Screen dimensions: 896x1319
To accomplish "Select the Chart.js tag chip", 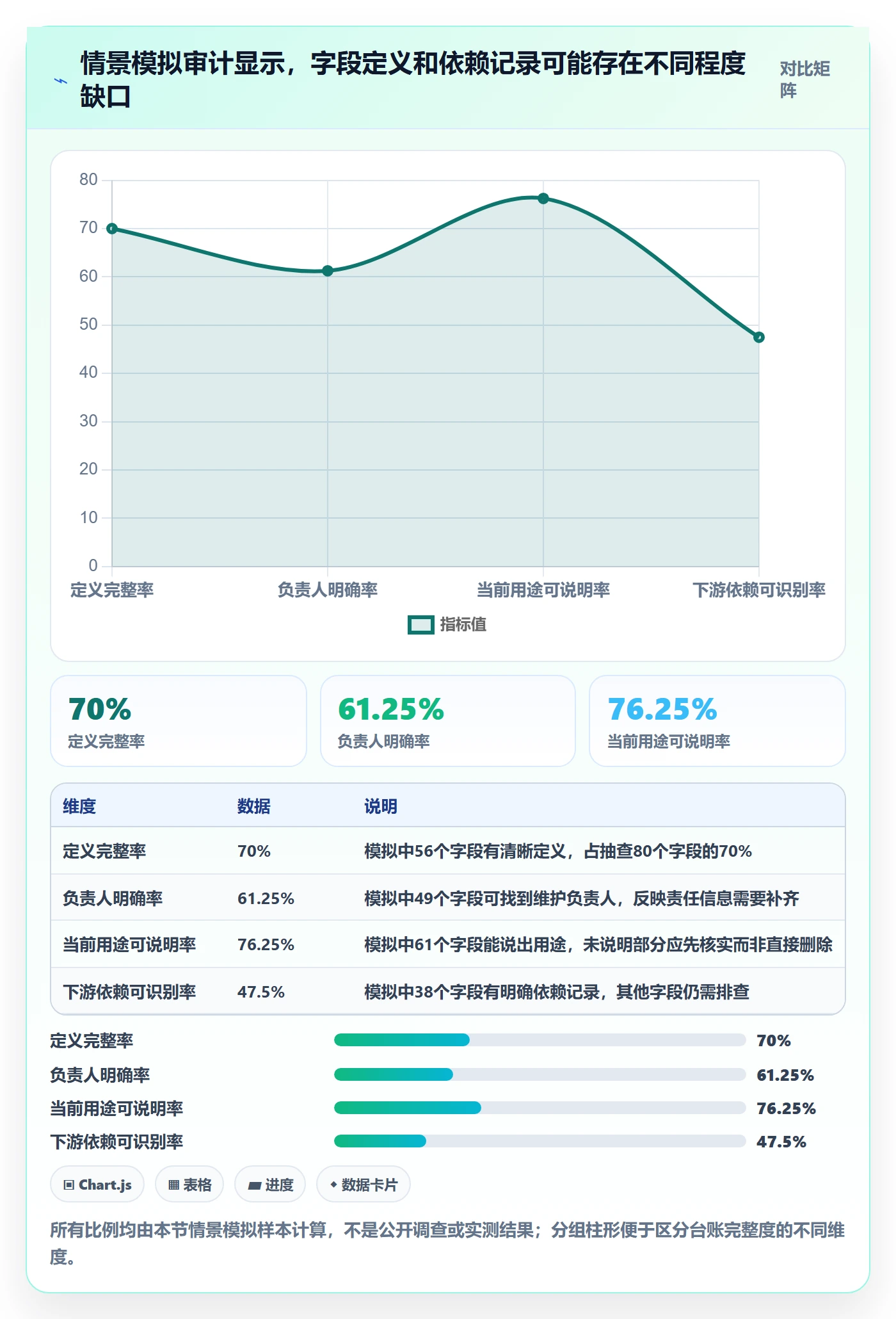I will (97, 1185).
